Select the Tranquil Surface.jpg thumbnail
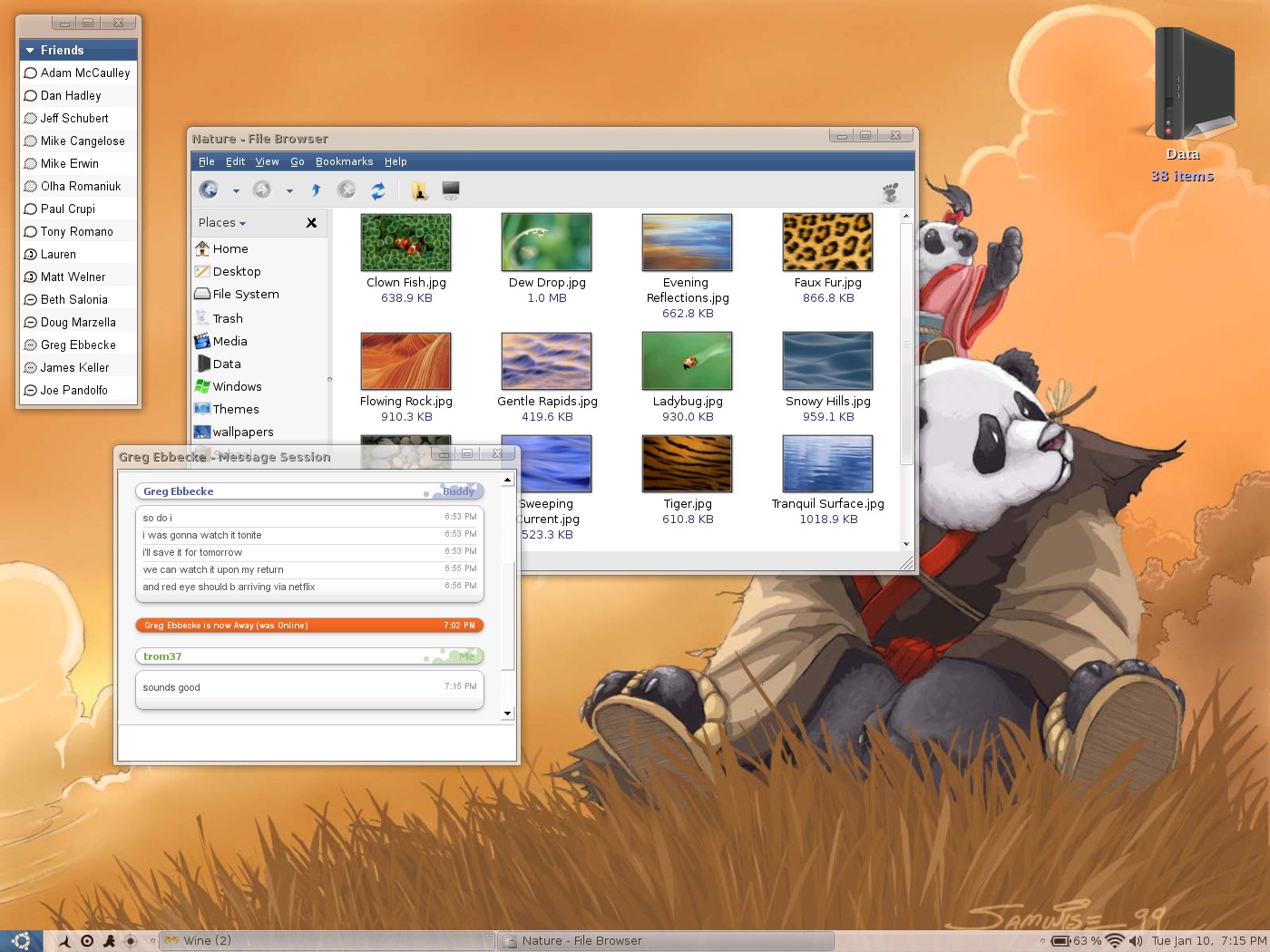The image size is (1270, 952). coord(827,463)
